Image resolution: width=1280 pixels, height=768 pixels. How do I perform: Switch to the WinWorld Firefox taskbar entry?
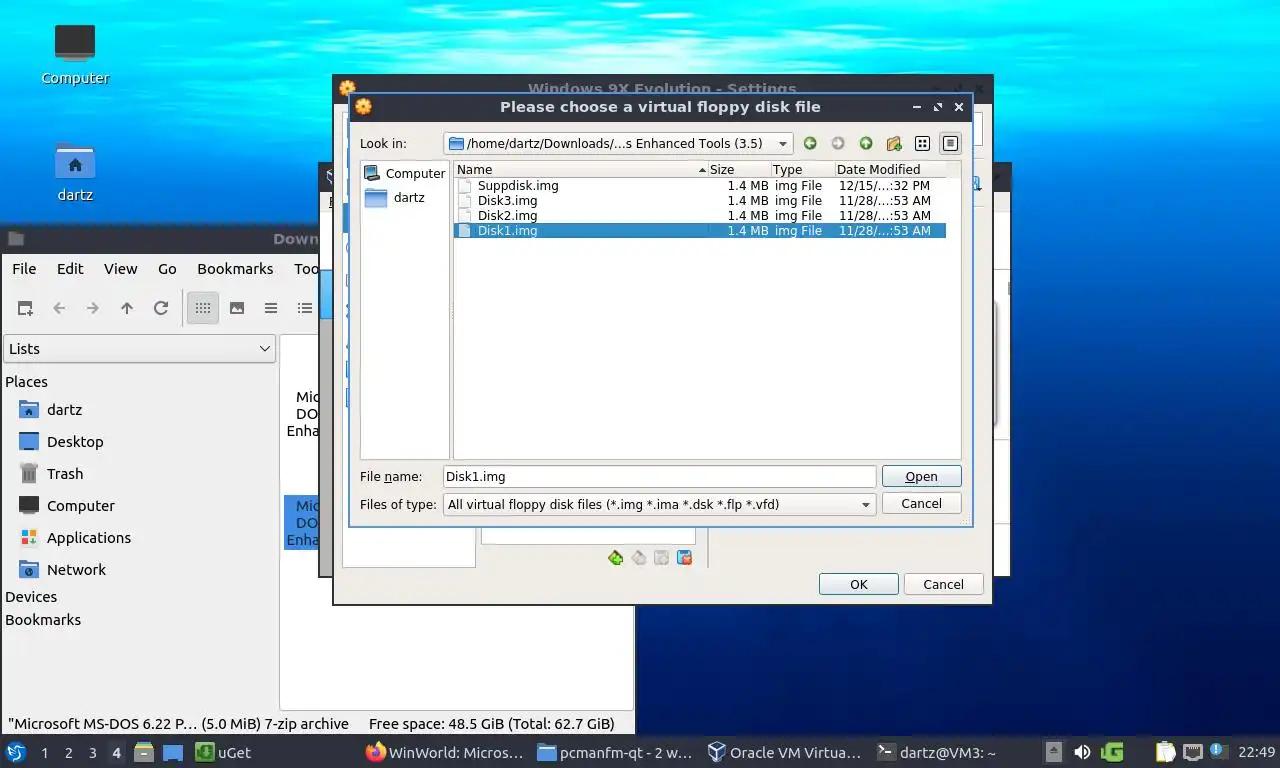[x=445, y=752]
